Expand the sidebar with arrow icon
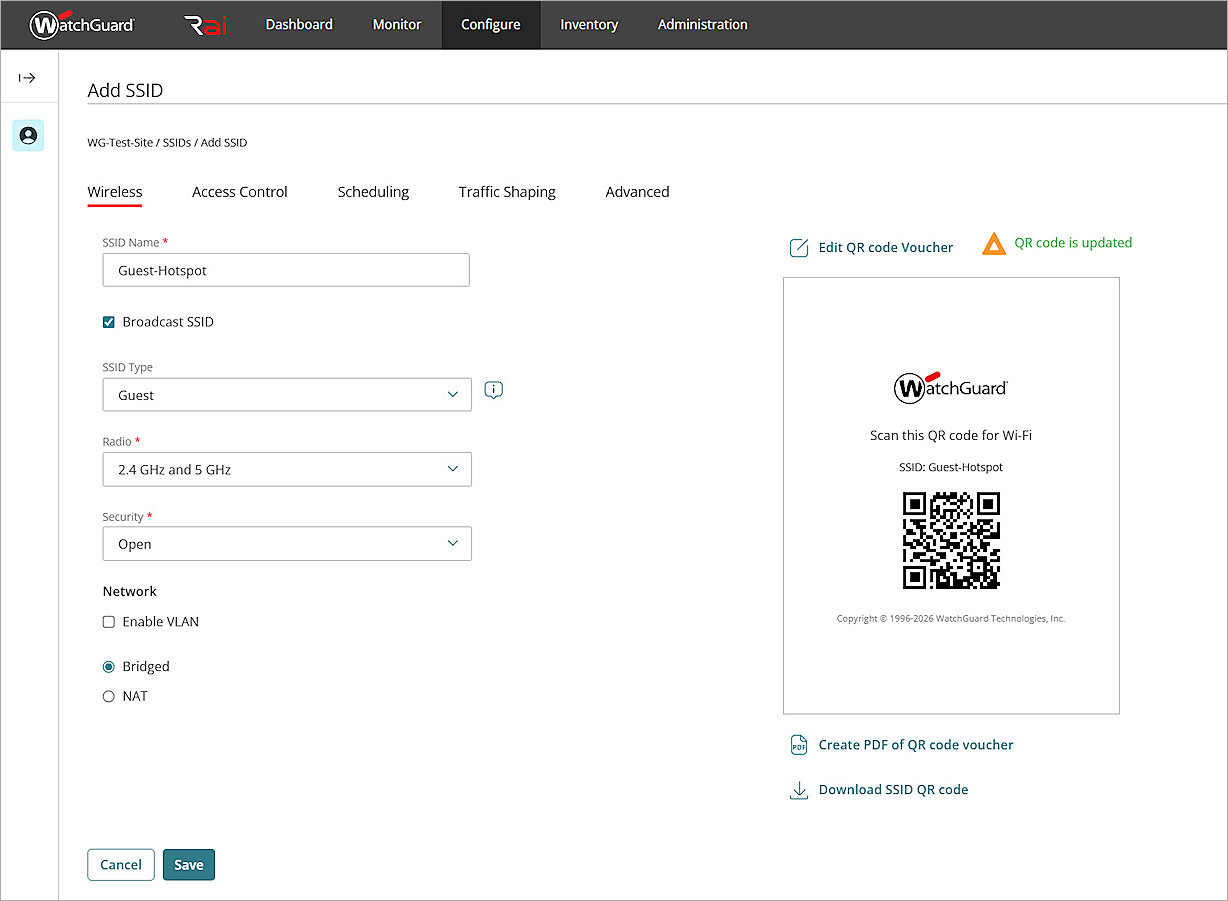Viewport: 1228px width, 901px height. 28,77
